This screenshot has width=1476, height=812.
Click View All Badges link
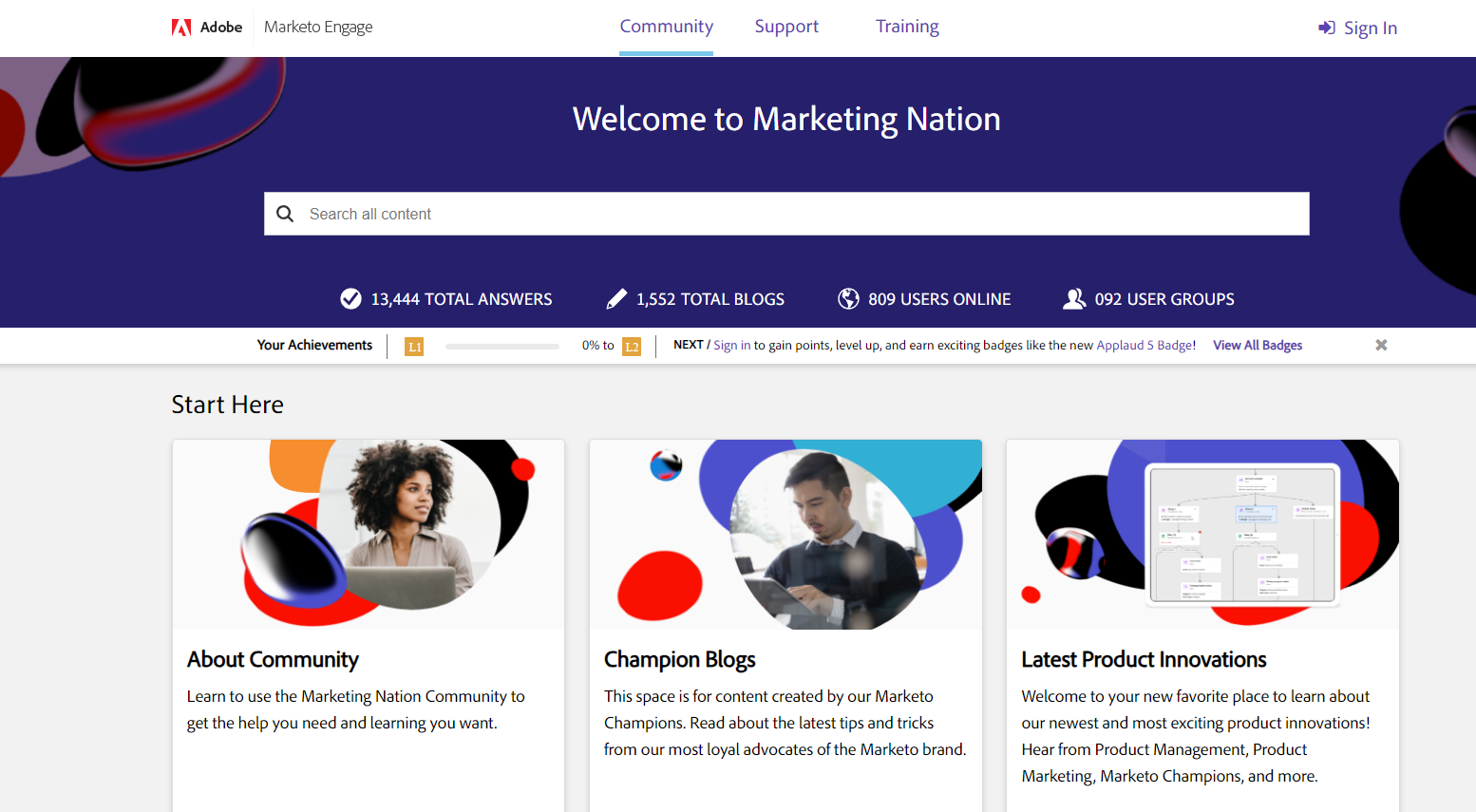click(1258, 346)
